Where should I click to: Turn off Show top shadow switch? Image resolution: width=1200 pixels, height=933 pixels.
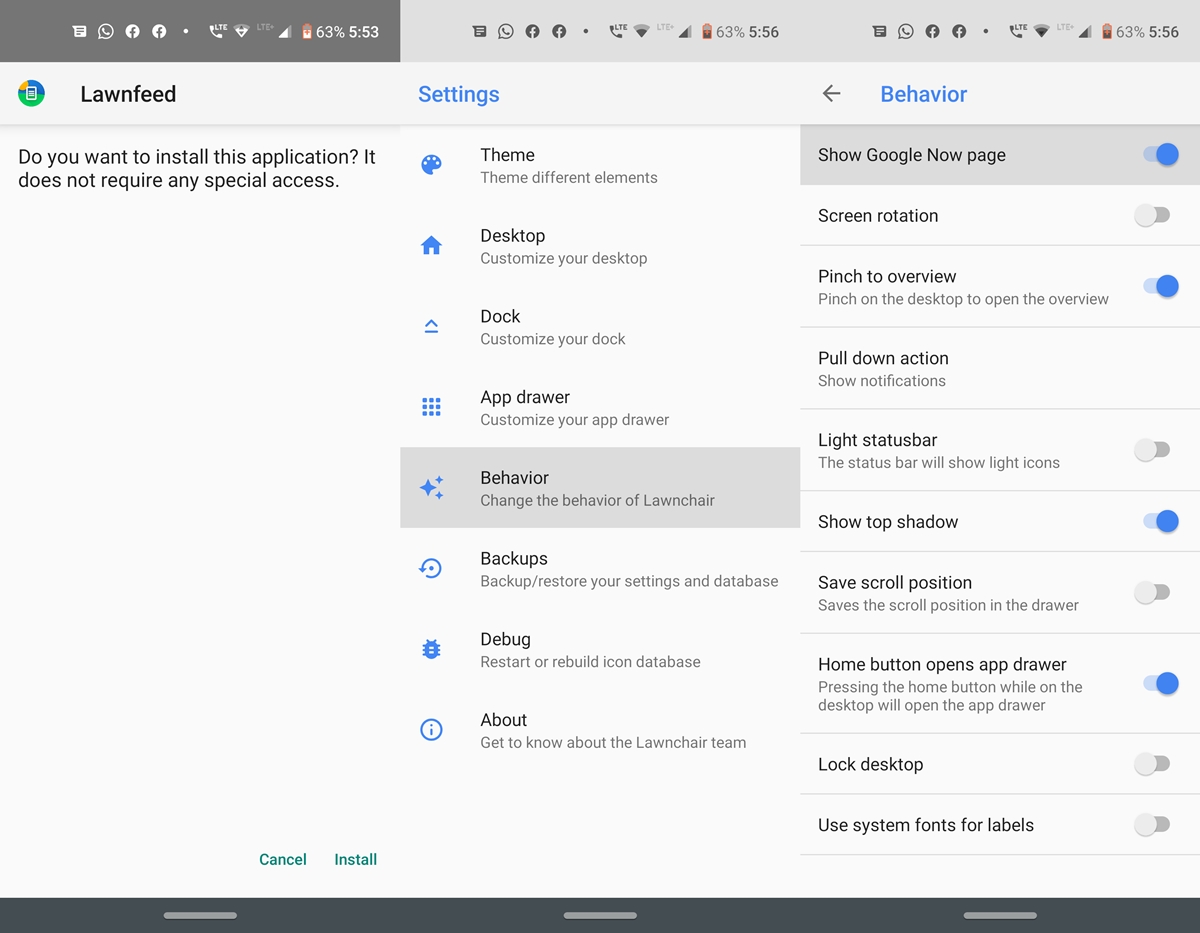1160,522
